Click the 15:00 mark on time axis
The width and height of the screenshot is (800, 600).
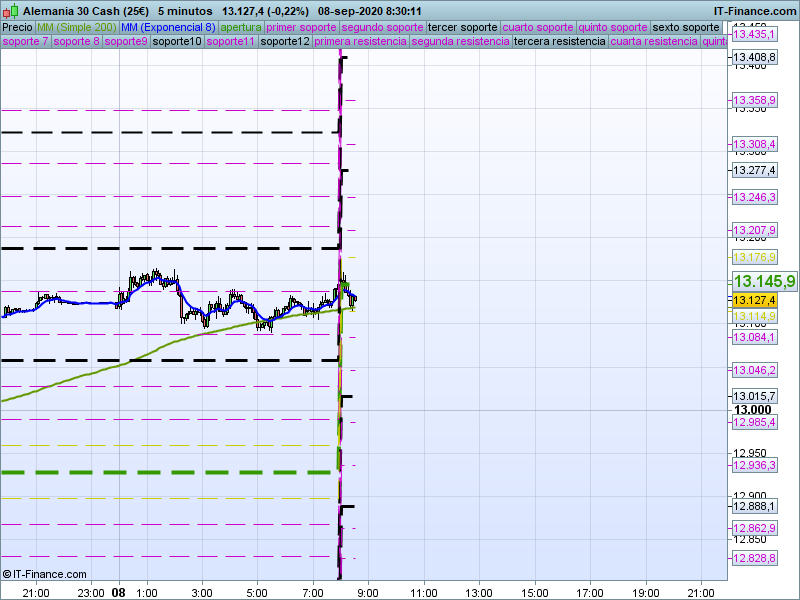(x=533, y=592)
